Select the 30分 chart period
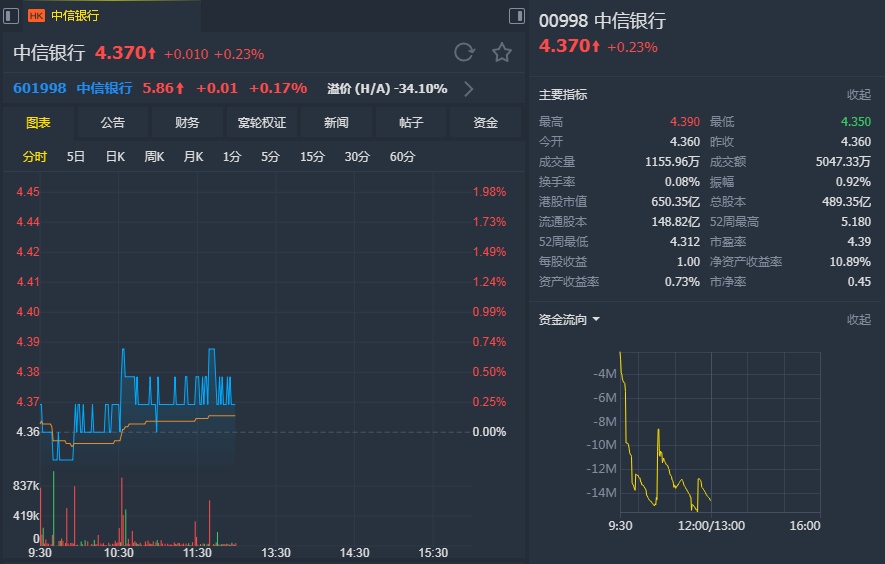 click(357, 157)
